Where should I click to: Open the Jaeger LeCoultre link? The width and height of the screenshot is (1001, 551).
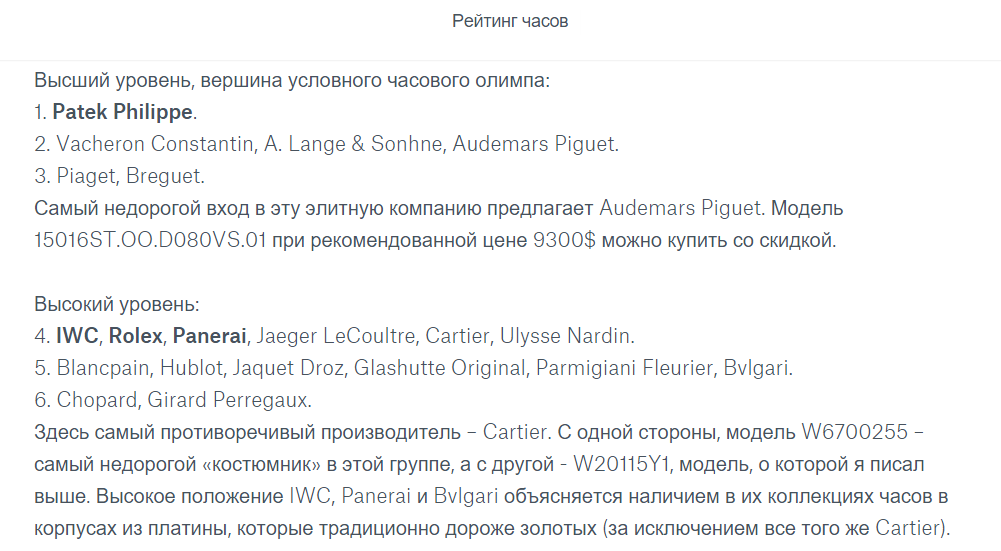338,336
